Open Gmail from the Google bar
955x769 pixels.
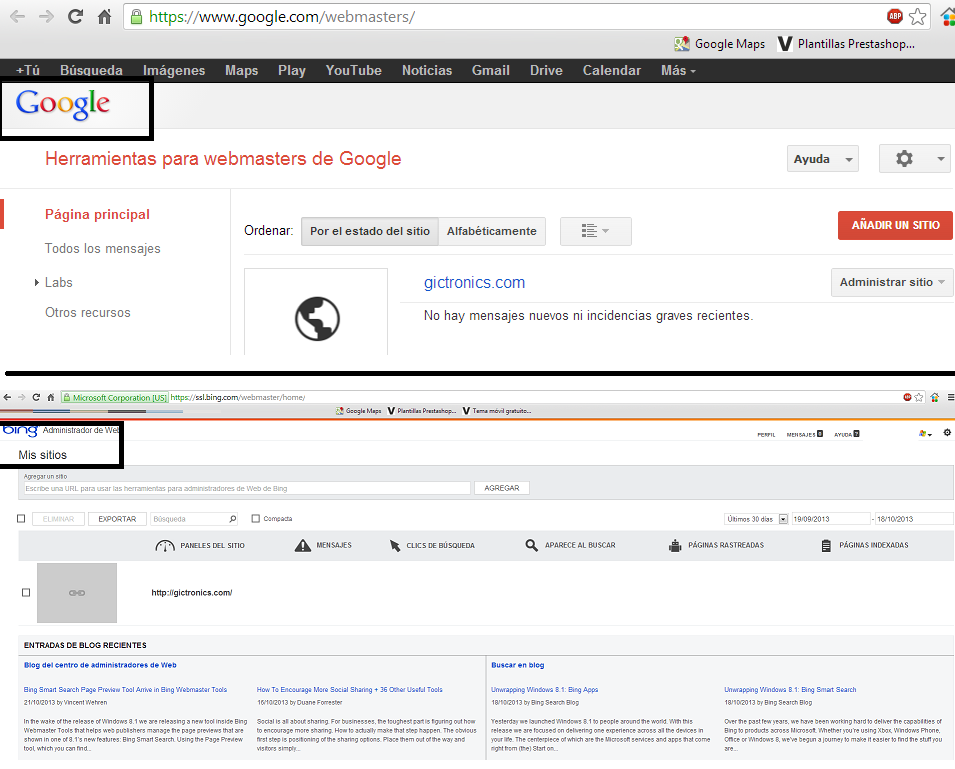point(490,71)
